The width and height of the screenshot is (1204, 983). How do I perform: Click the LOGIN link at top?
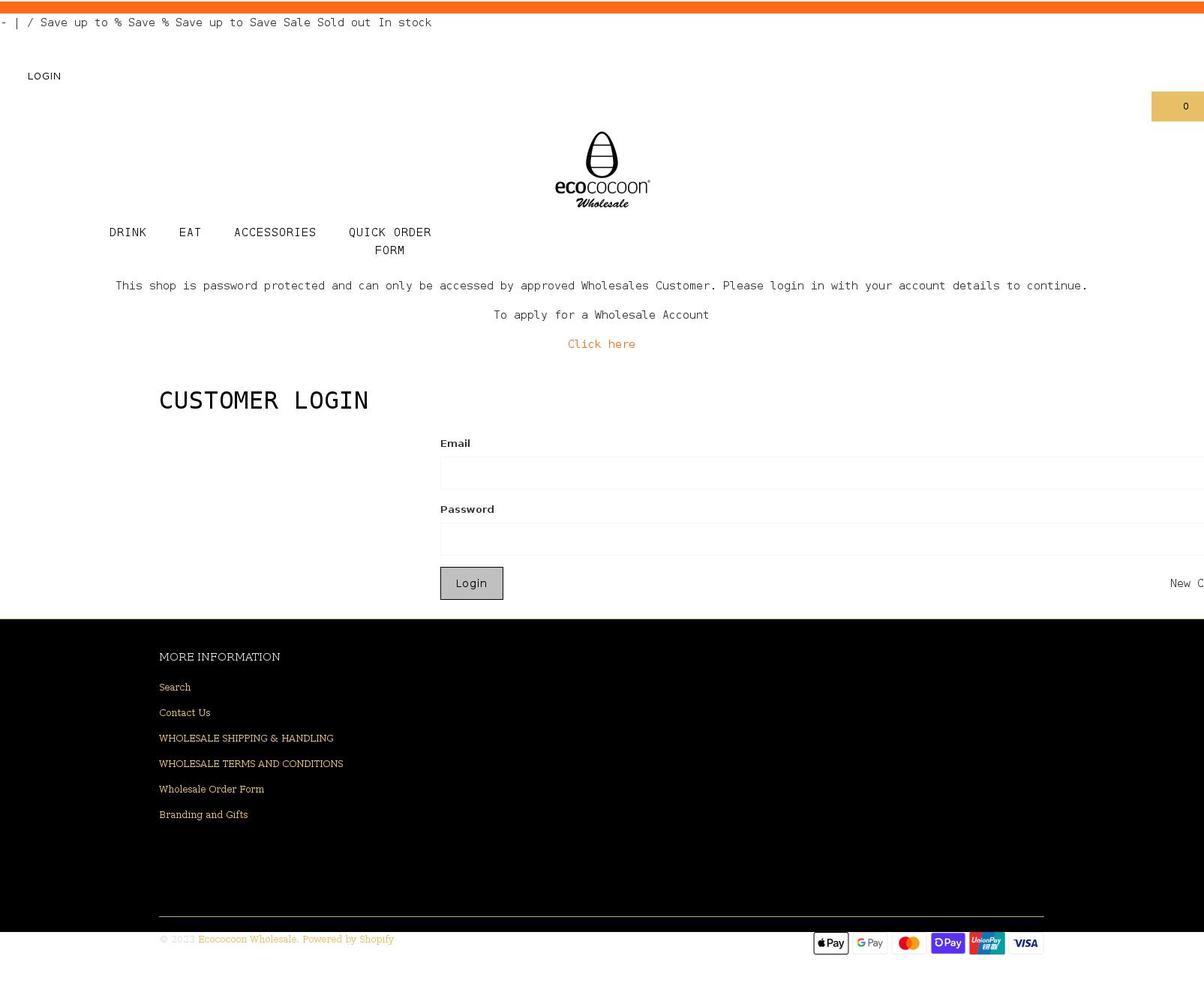[x=44, y=76]
